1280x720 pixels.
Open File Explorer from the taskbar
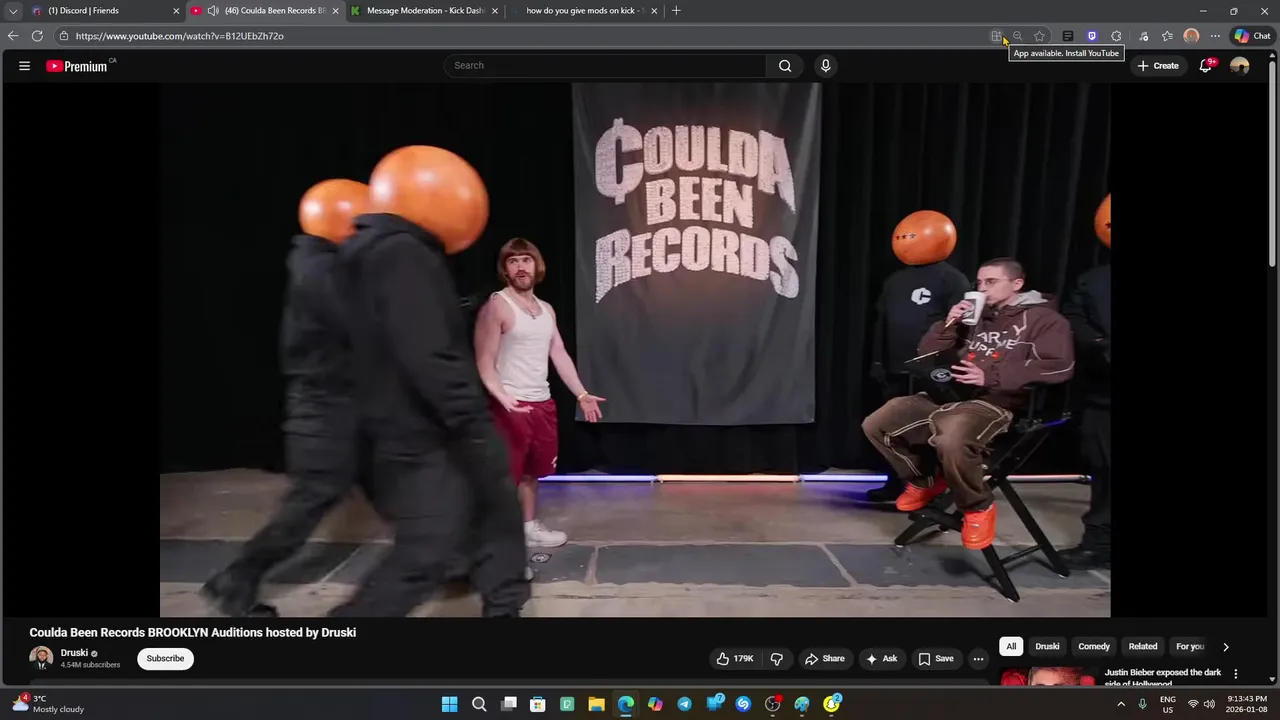point(596,704)
